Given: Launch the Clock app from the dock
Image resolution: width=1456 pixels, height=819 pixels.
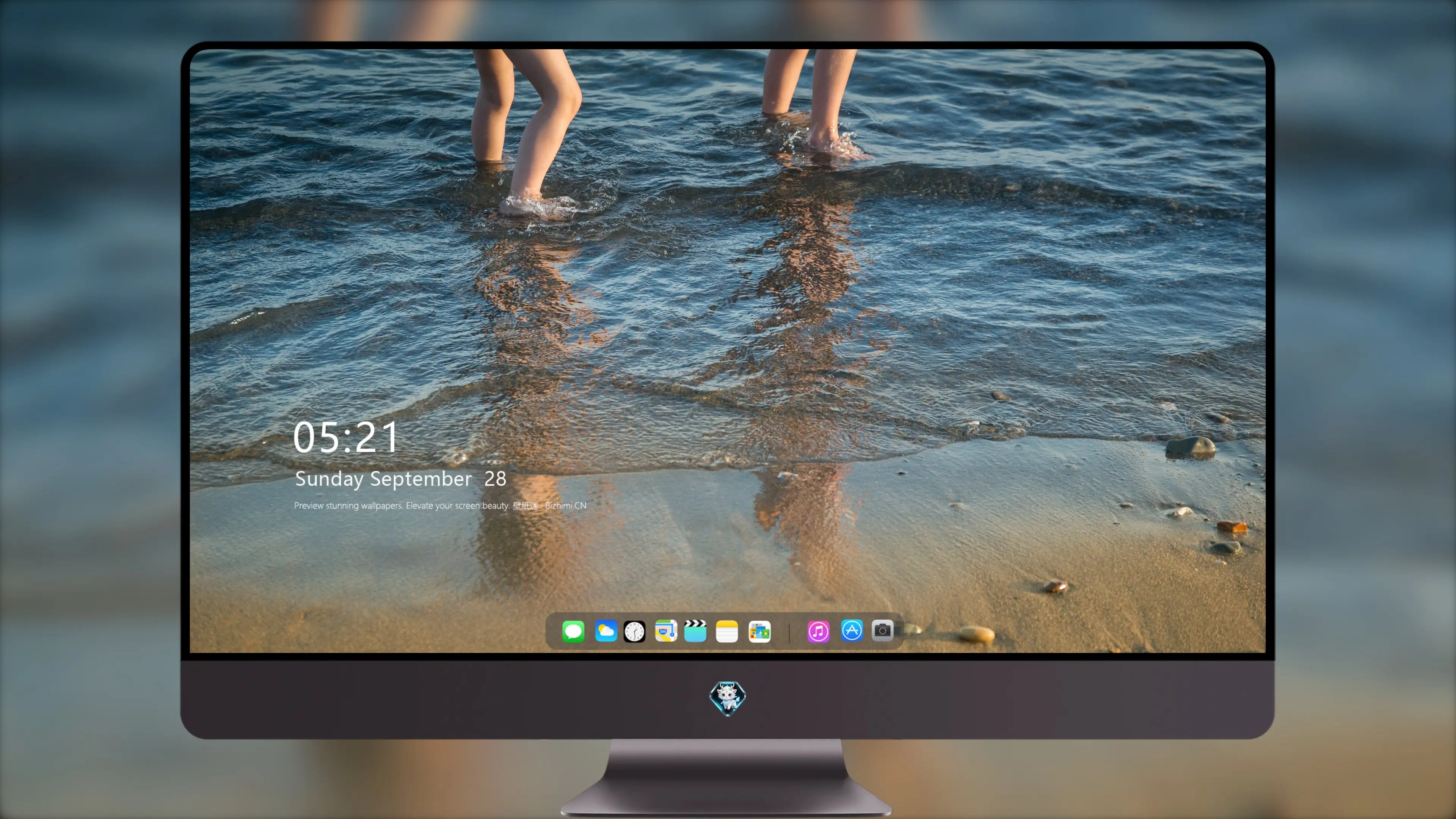Looking at the screenshot, I should (634, 631).
